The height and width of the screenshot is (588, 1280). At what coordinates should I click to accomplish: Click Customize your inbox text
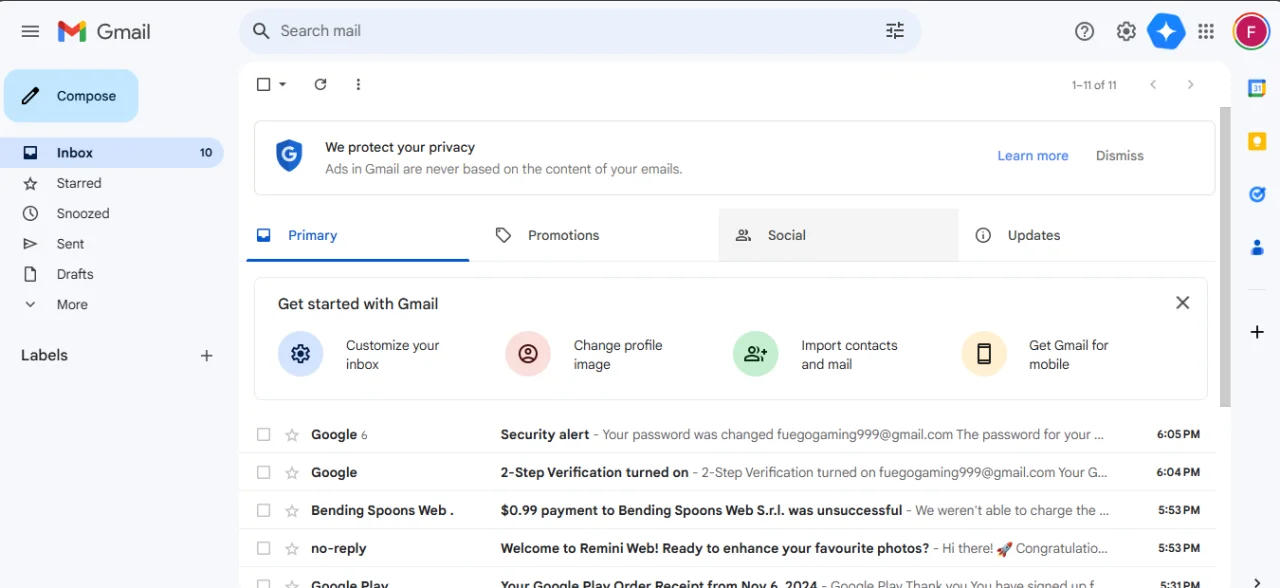pyautogui.click(x=392, y=354)
